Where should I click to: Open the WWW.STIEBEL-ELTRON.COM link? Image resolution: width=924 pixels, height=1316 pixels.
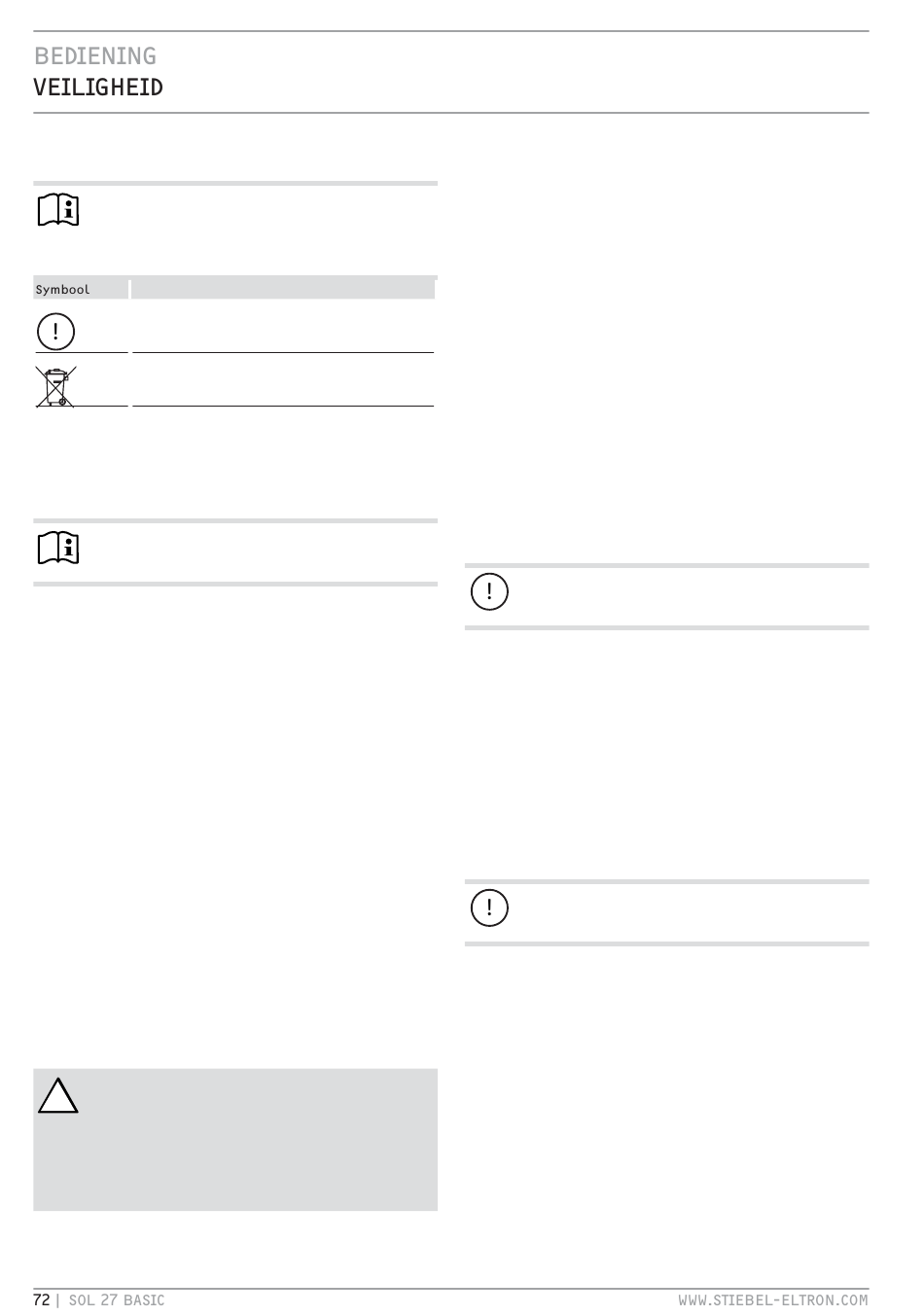click(x=773, y=1300)
